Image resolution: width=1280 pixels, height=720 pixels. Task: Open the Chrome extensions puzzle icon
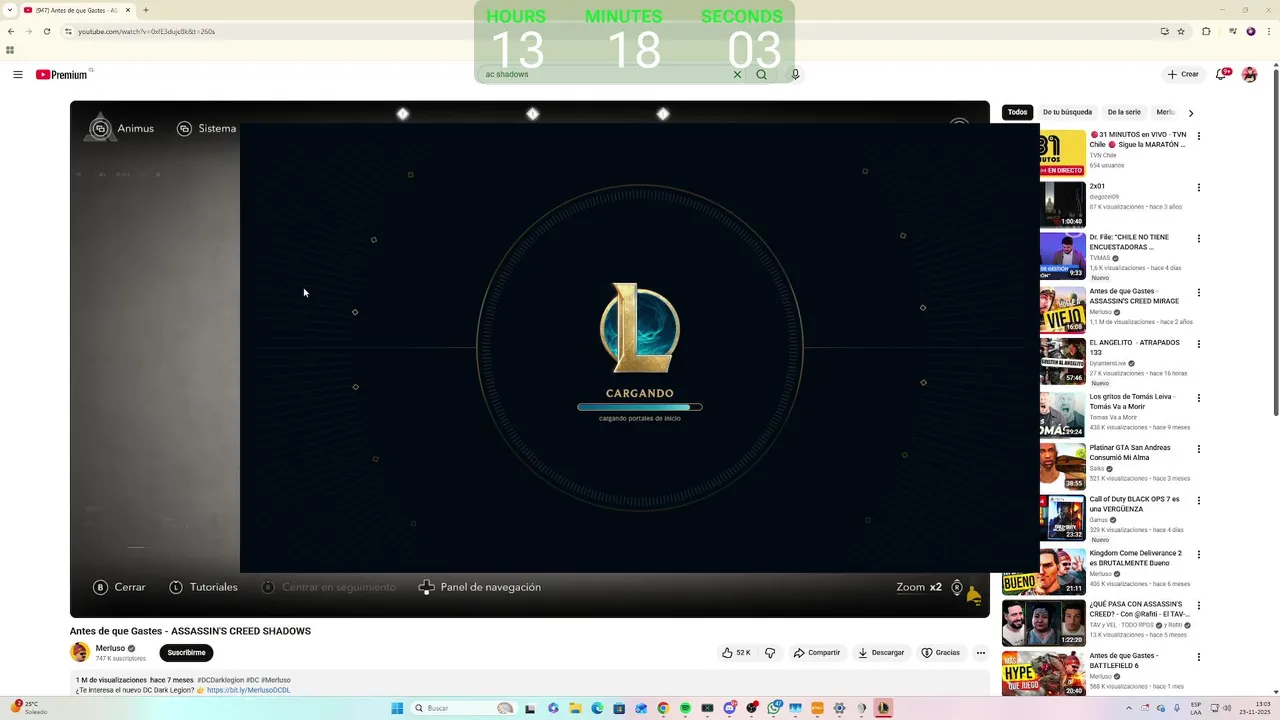[x=1206, y=31]
